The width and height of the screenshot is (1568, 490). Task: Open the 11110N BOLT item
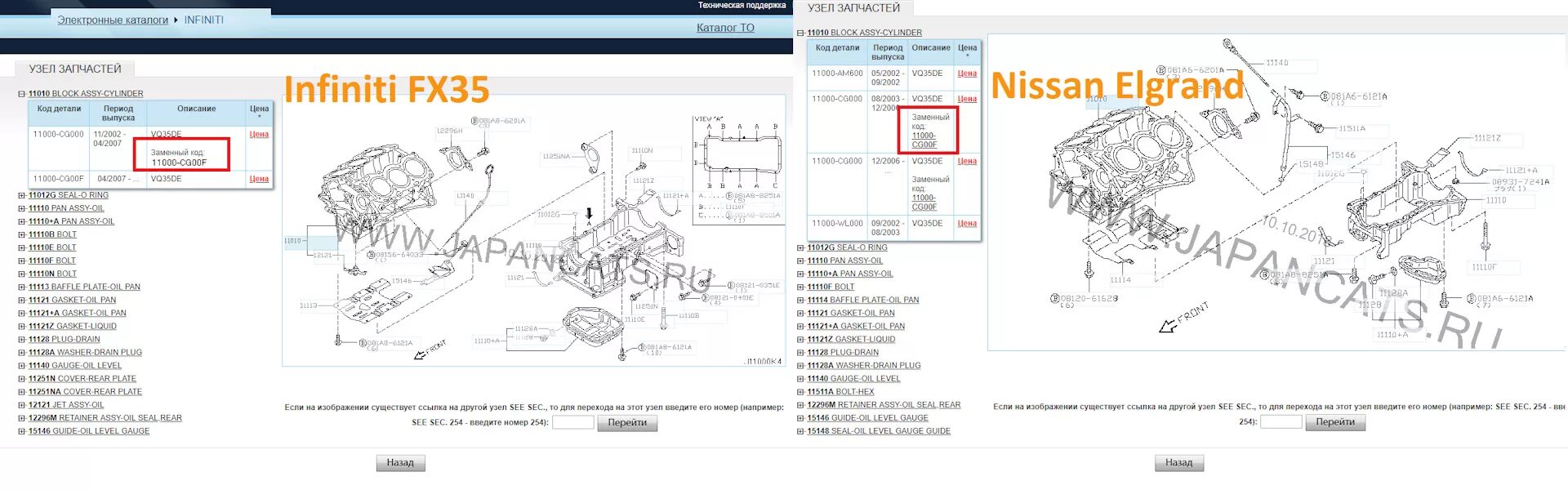52,274
